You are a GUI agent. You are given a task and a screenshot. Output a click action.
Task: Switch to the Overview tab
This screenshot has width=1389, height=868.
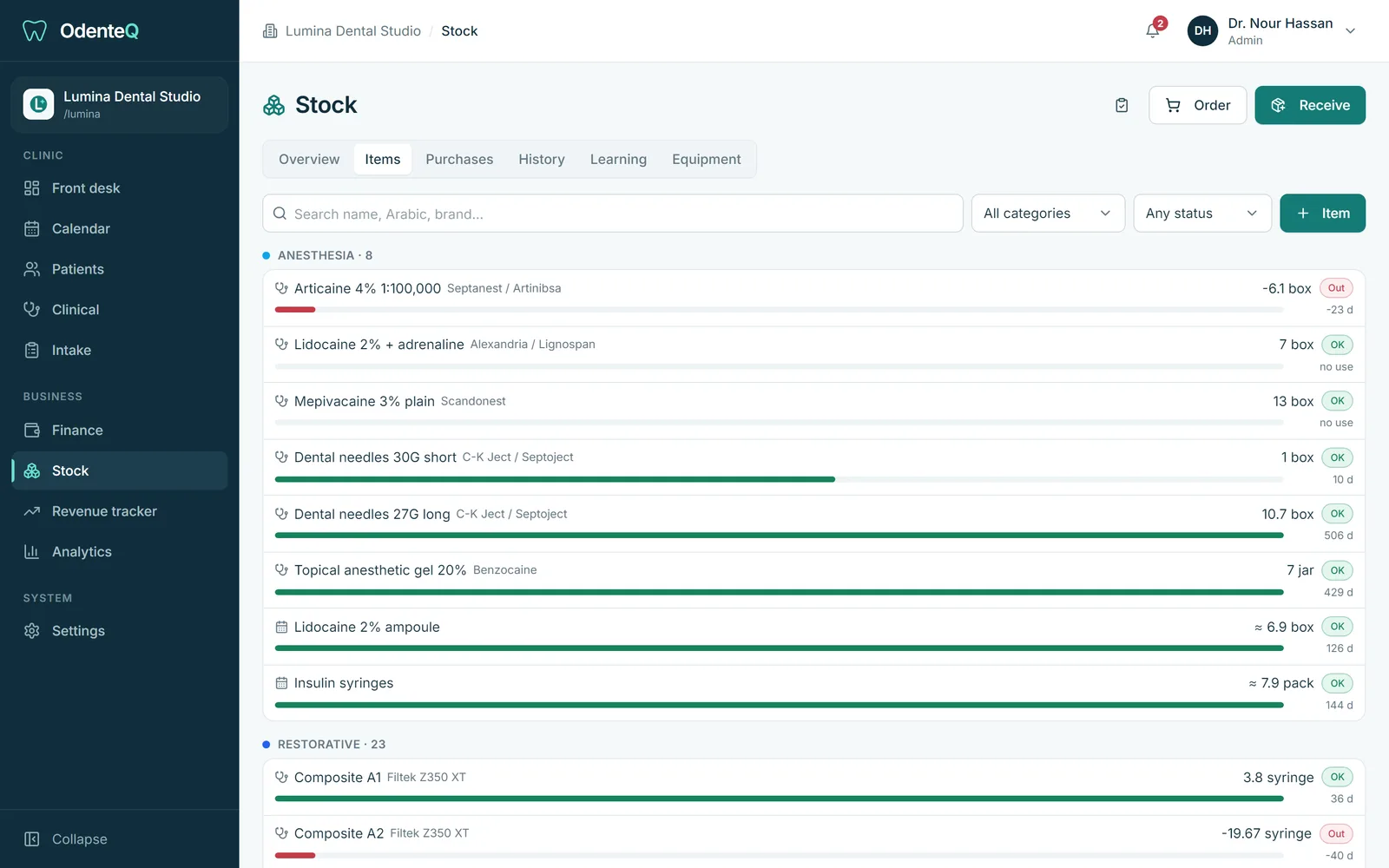tap(309, 160)
